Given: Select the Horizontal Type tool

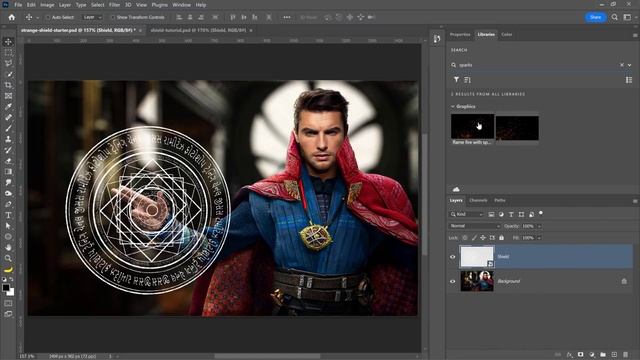Looking at the screenshot, I should click(x=8, y=215).
